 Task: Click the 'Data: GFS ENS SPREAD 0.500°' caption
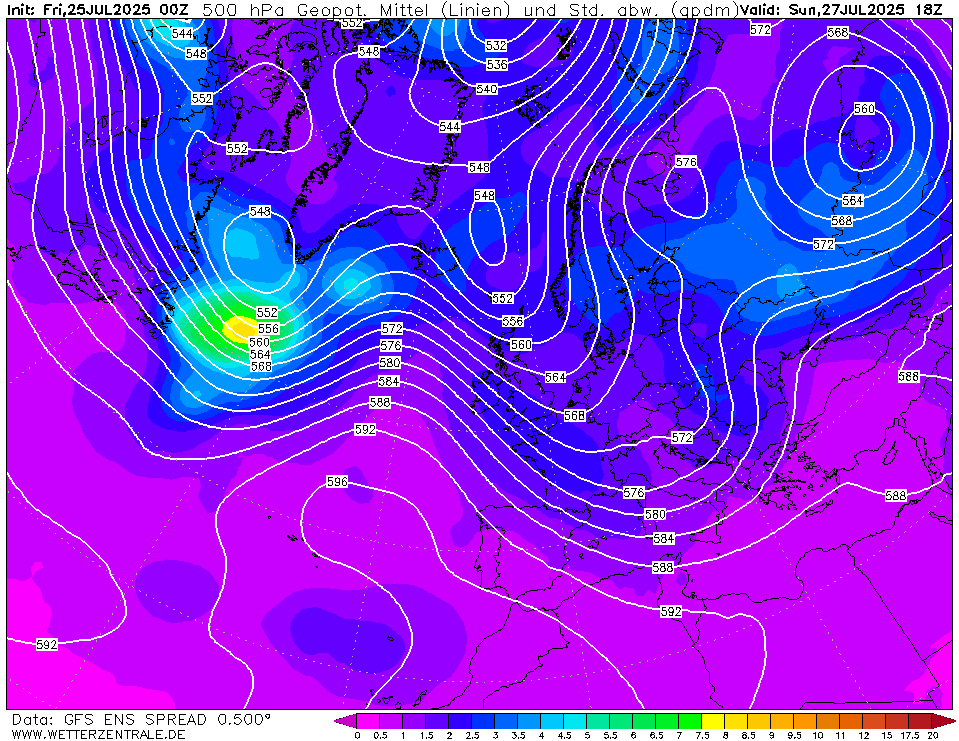pos(141,720)
